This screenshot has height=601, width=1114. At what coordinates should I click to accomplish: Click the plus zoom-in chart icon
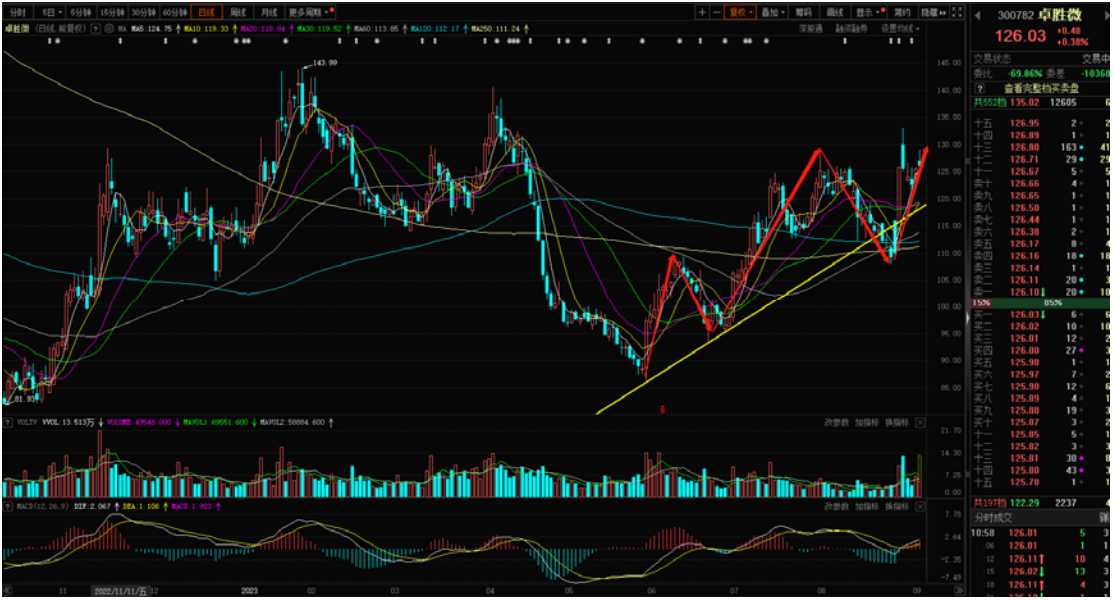click(702, 12)
